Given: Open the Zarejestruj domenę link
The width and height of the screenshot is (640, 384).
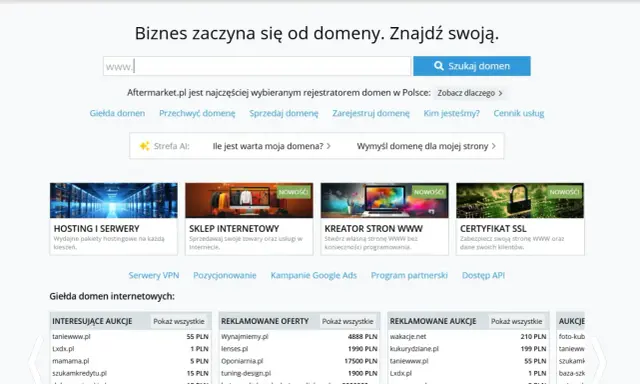Looking at the screenshot, I should [371, 113].
